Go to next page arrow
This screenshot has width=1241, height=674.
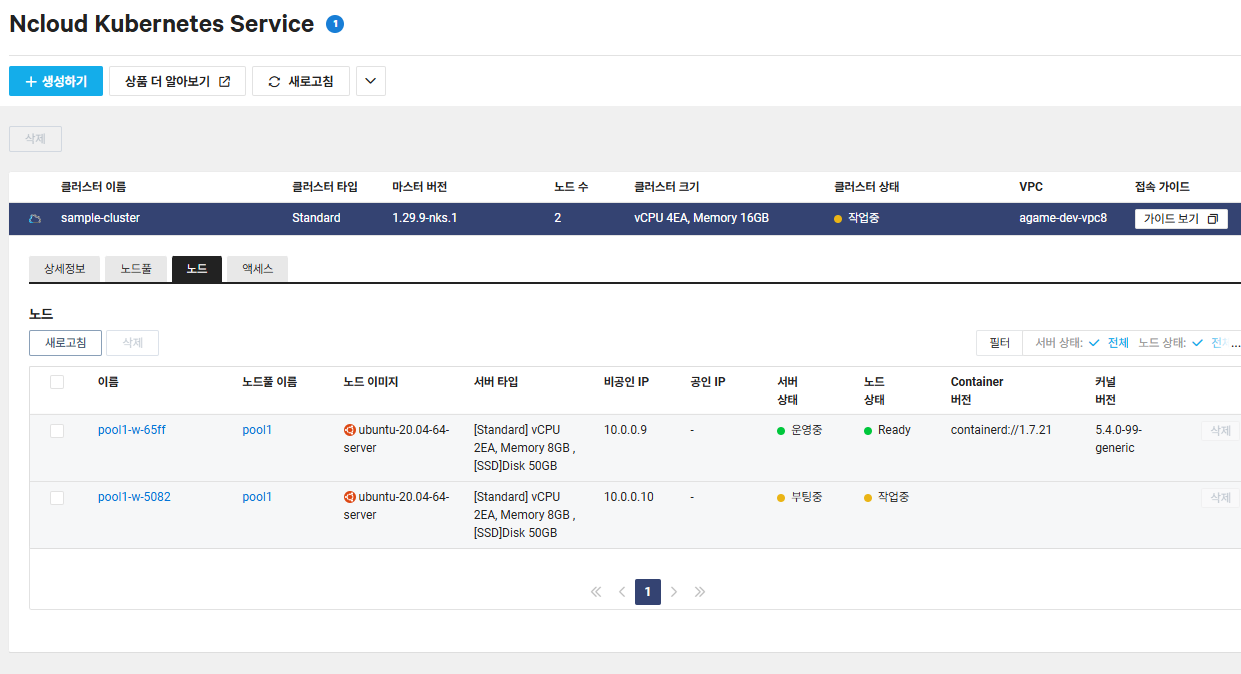click(674, 592)
